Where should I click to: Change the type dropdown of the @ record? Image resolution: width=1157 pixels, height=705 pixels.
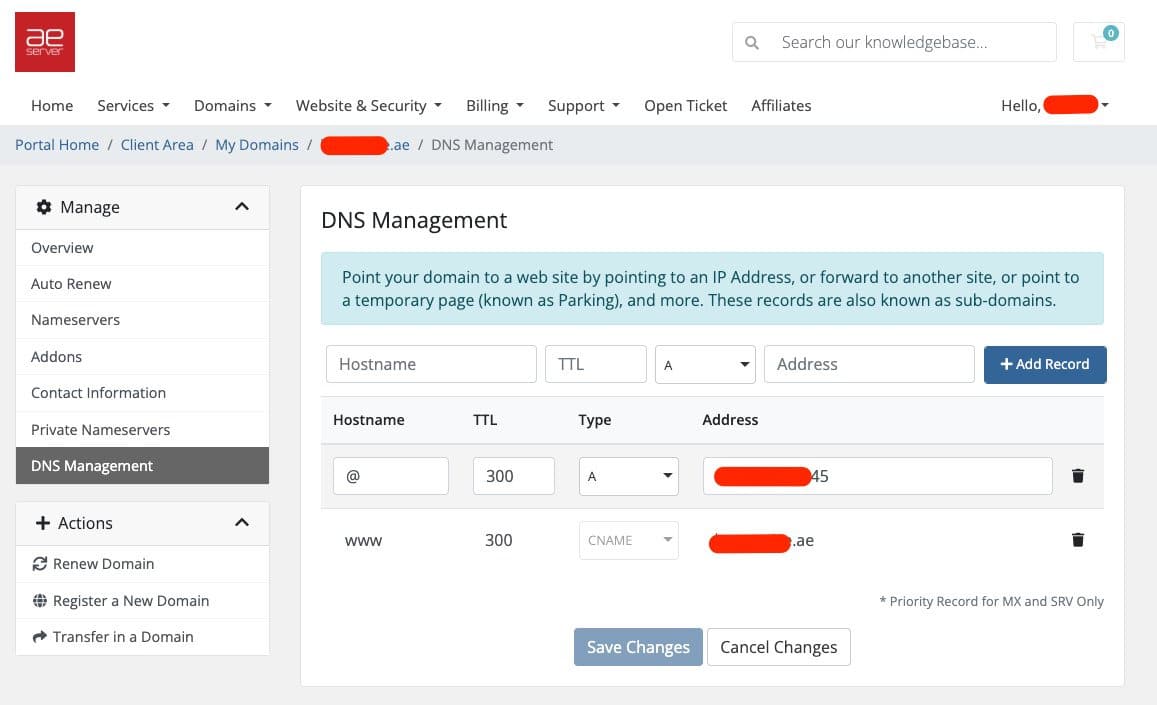pyautogui.click(x=629, y=476)
